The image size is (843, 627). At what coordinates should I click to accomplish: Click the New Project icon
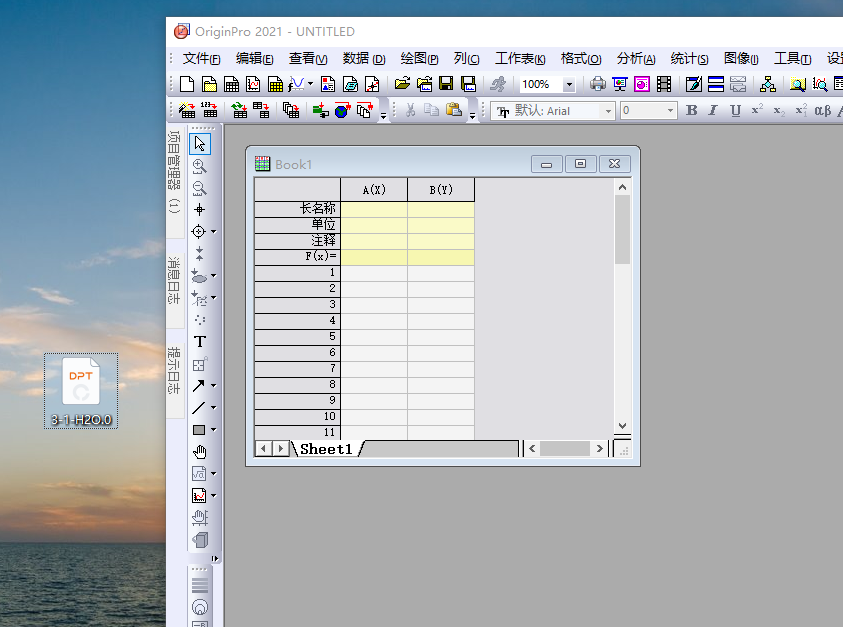click(x=187, y=85)
